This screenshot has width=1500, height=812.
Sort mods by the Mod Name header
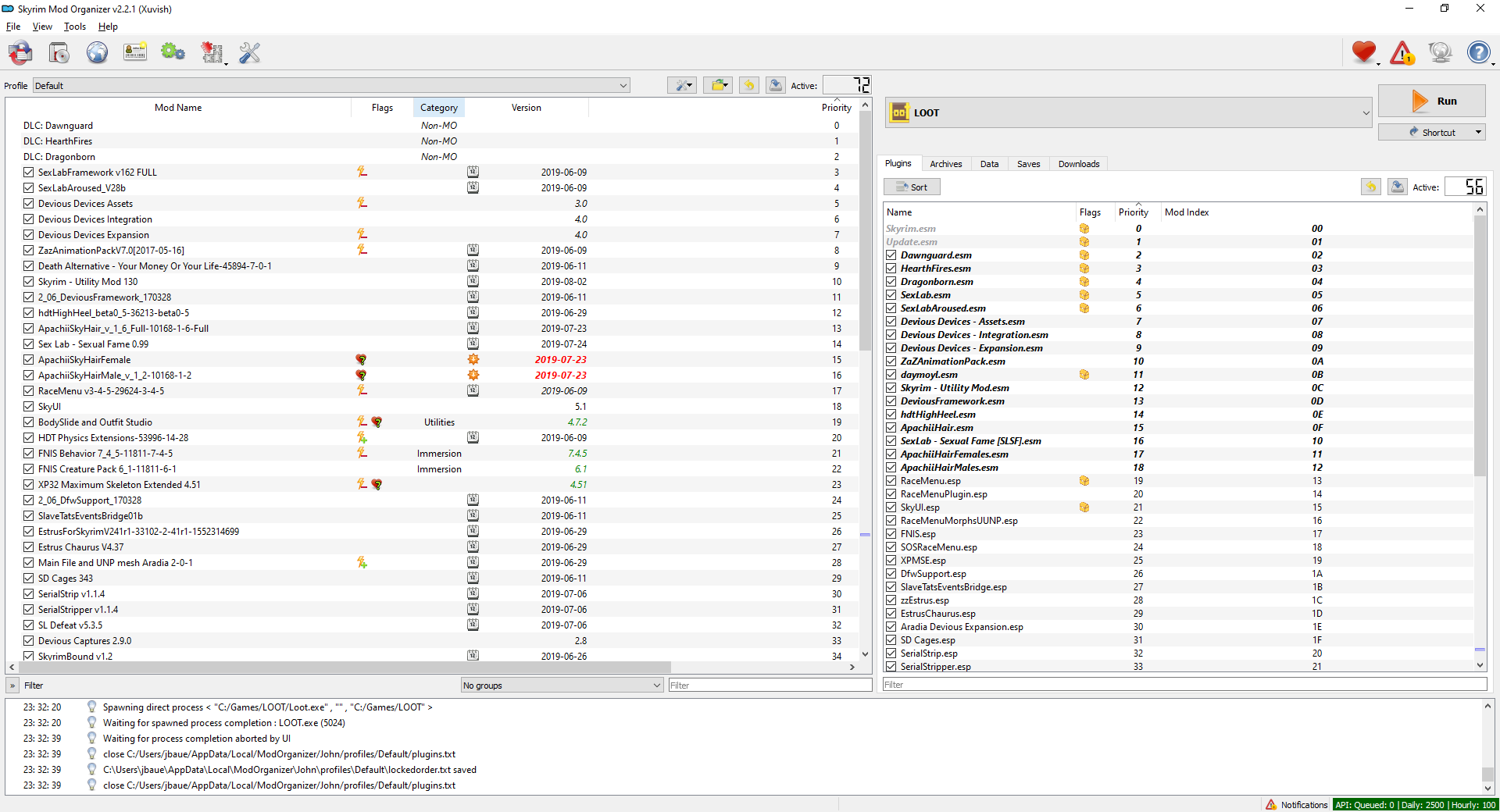pos(178,108)
